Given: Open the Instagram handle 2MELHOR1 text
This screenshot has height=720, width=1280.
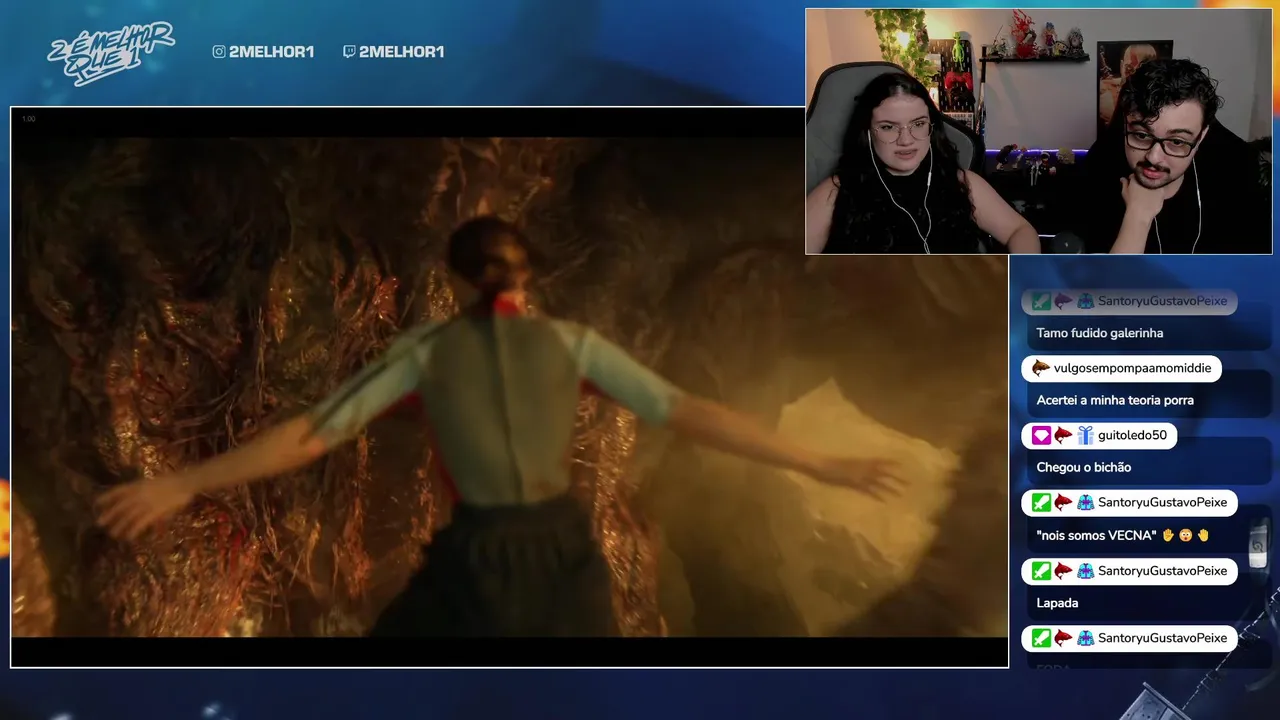Looking at the screenshot, I should point(271,52).
